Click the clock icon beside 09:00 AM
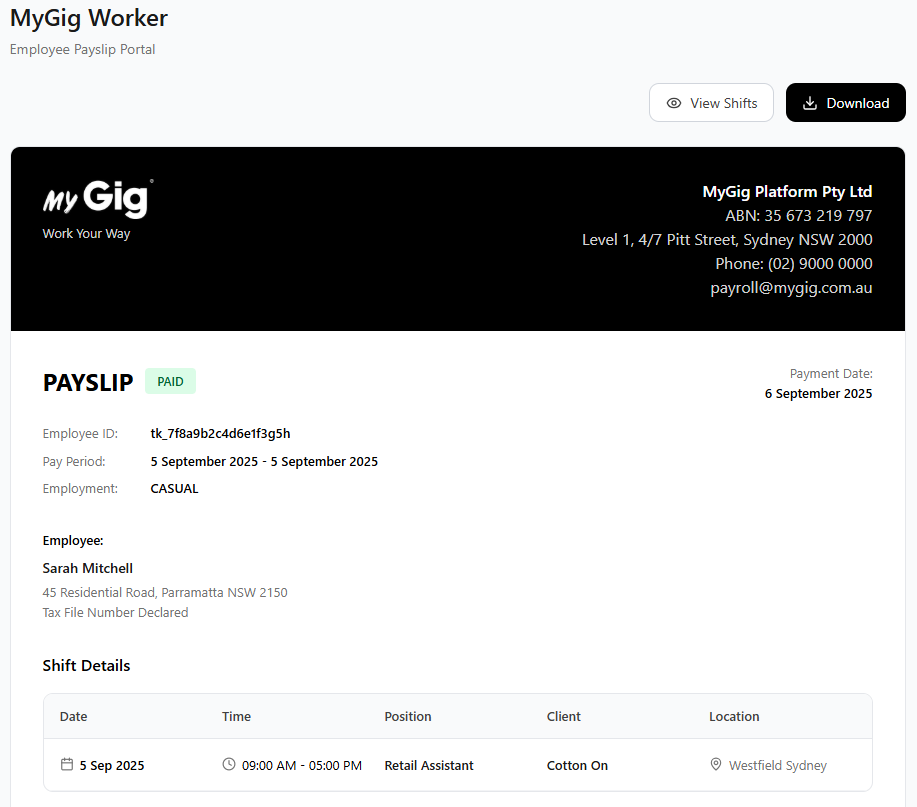Viewport: 917px width, 807px height. (x=229, y=764)
